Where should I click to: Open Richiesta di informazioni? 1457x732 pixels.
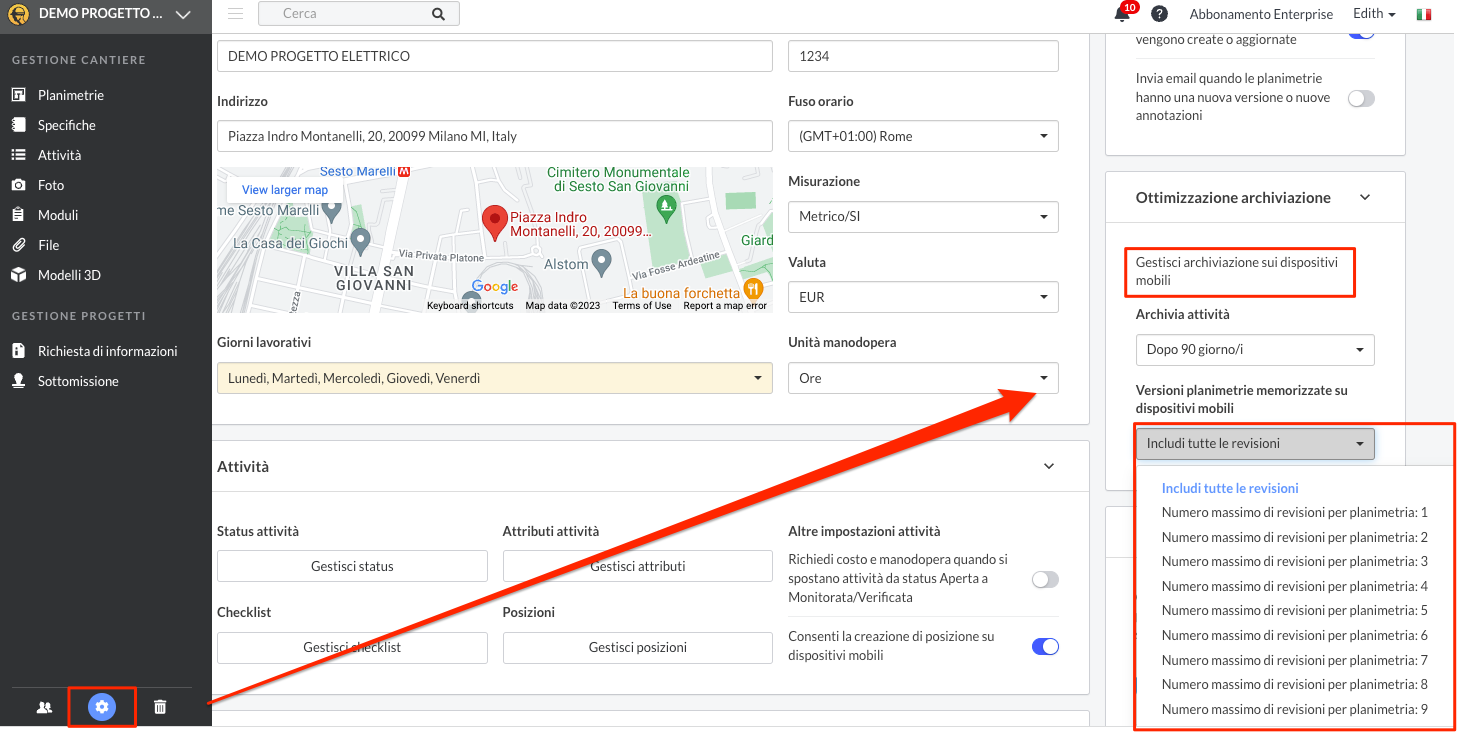coord(108,351)
